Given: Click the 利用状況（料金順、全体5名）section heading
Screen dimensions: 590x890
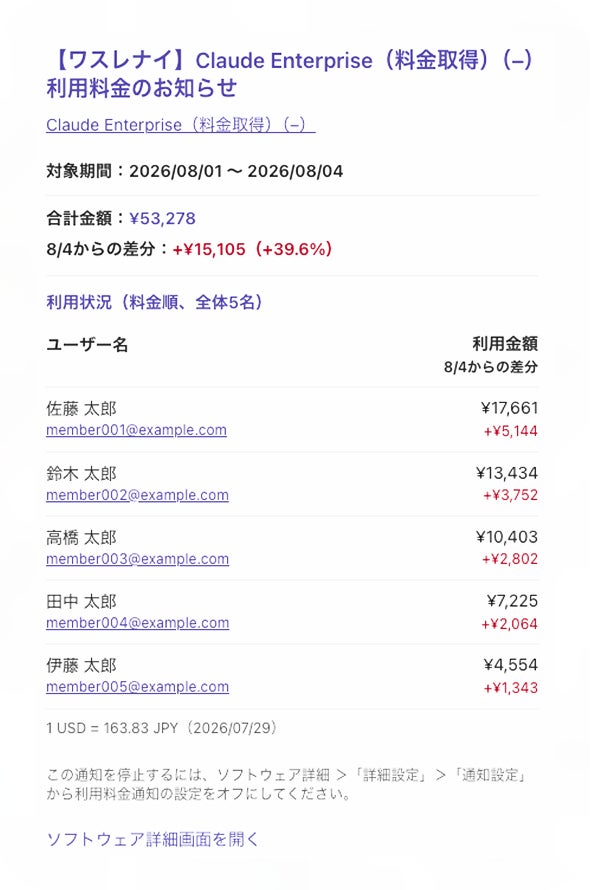Looking at the screenshot, I should [154, 302].
